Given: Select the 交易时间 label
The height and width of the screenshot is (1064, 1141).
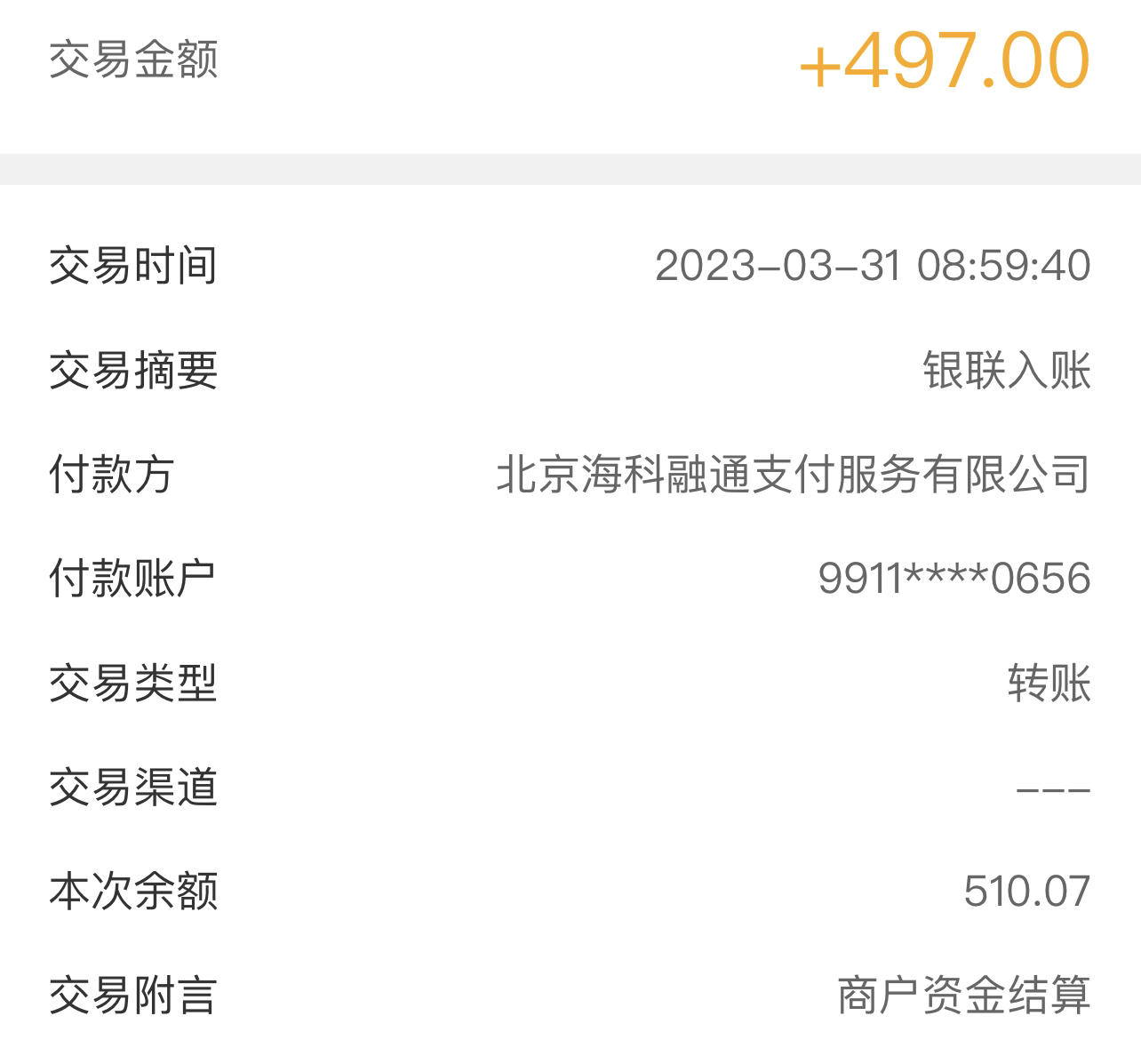Looking at the screenshot, I should [x=133, y=266].
